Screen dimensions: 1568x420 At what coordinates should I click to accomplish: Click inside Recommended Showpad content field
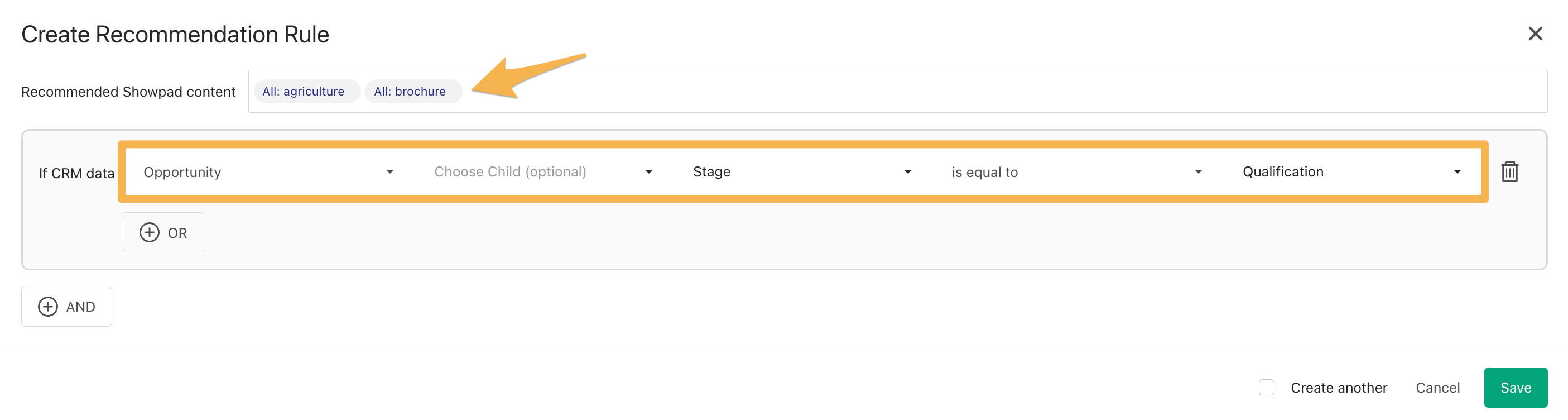point(974,92)
